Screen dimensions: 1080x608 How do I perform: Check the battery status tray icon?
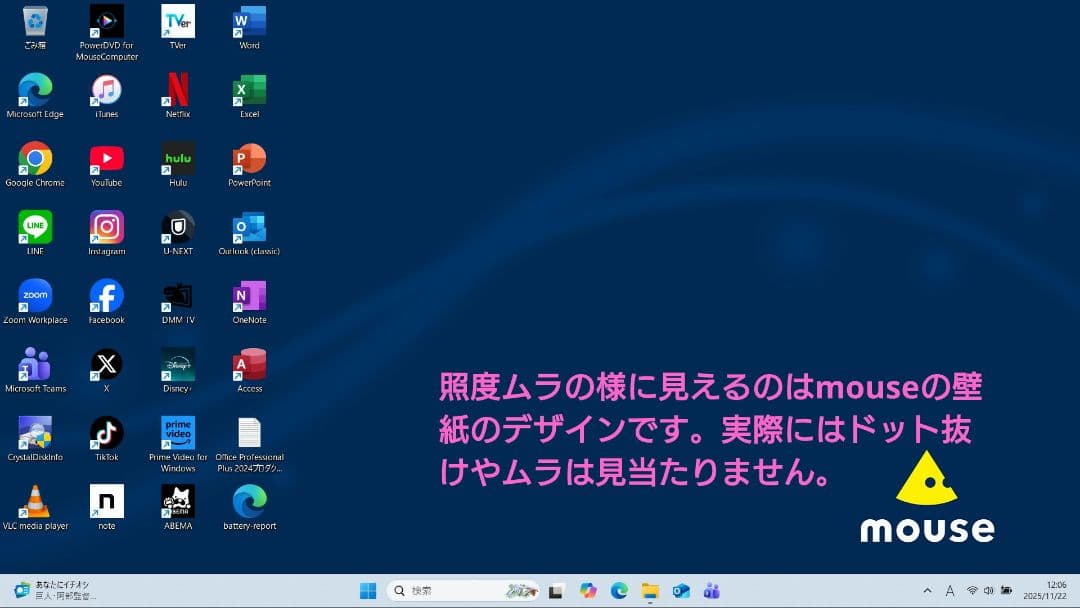coord(1006,591)
